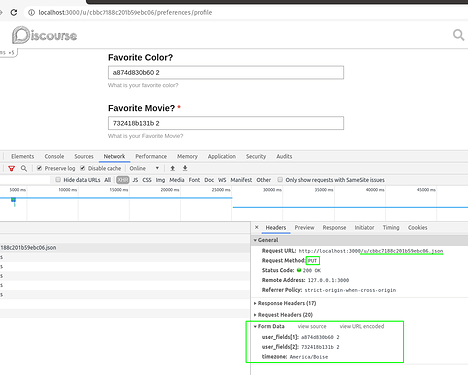Viewport: 468px width, 375px height.
Task: Open the Sources tab
Action: pos(84,156)
